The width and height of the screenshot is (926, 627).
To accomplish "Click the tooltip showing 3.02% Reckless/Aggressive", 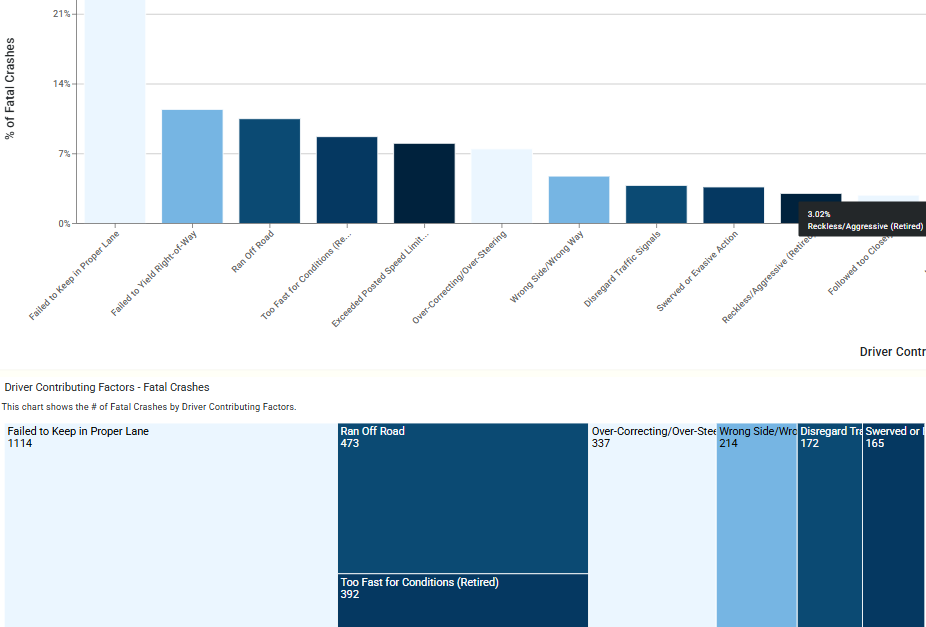I will point(862,216).
